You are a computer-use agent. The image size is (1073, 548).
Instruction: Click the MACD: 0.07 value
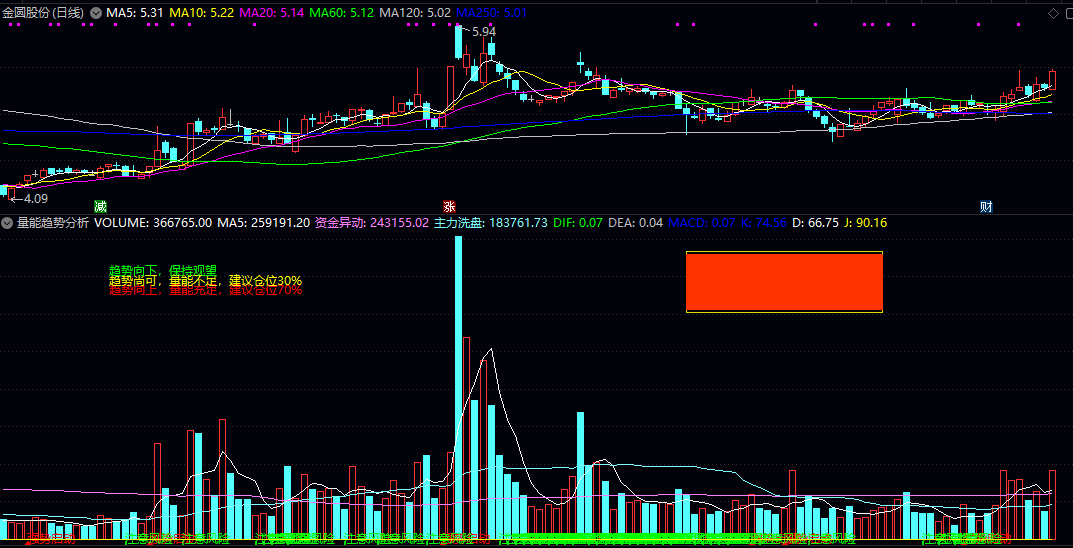point(701,222)
